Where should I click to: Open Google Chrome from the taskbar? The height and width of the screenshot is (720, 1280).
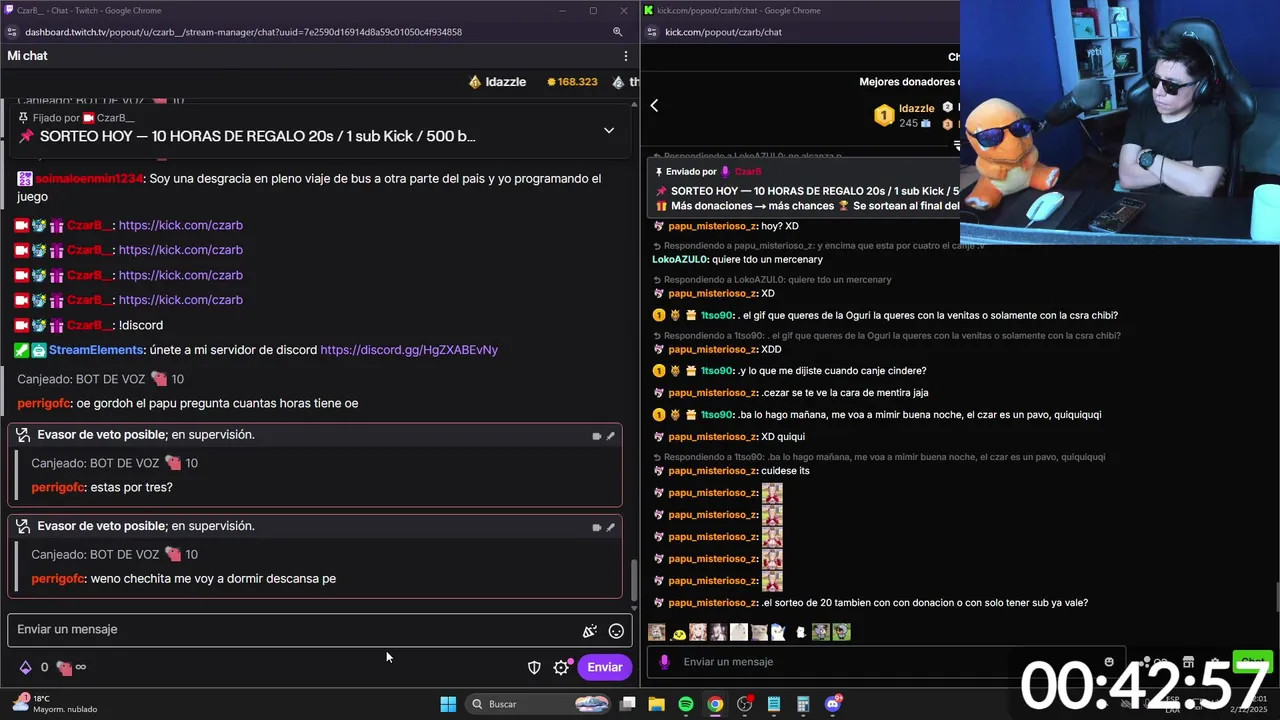click(715, 704)
